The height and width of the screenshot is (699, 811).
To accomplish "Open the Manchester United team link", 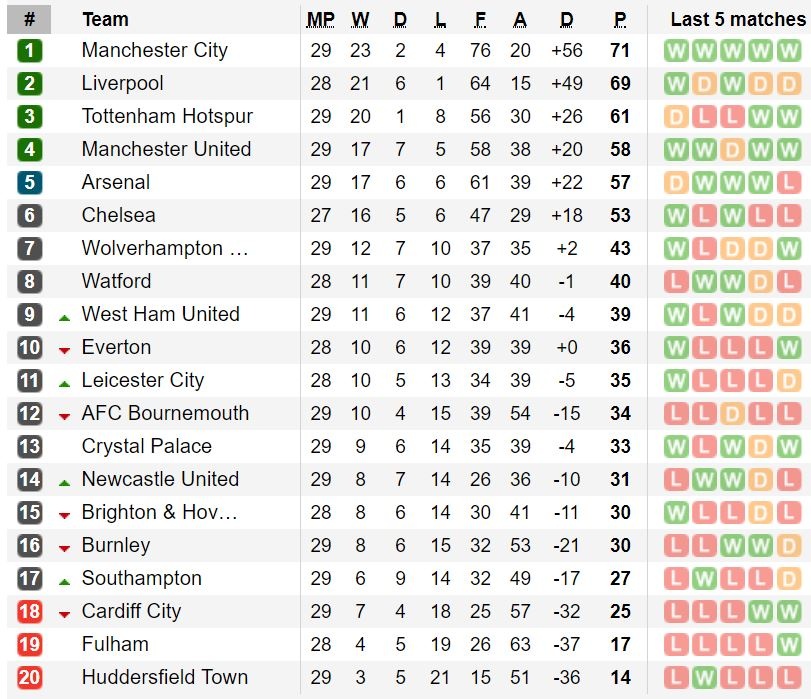I will tap(166, 150).
